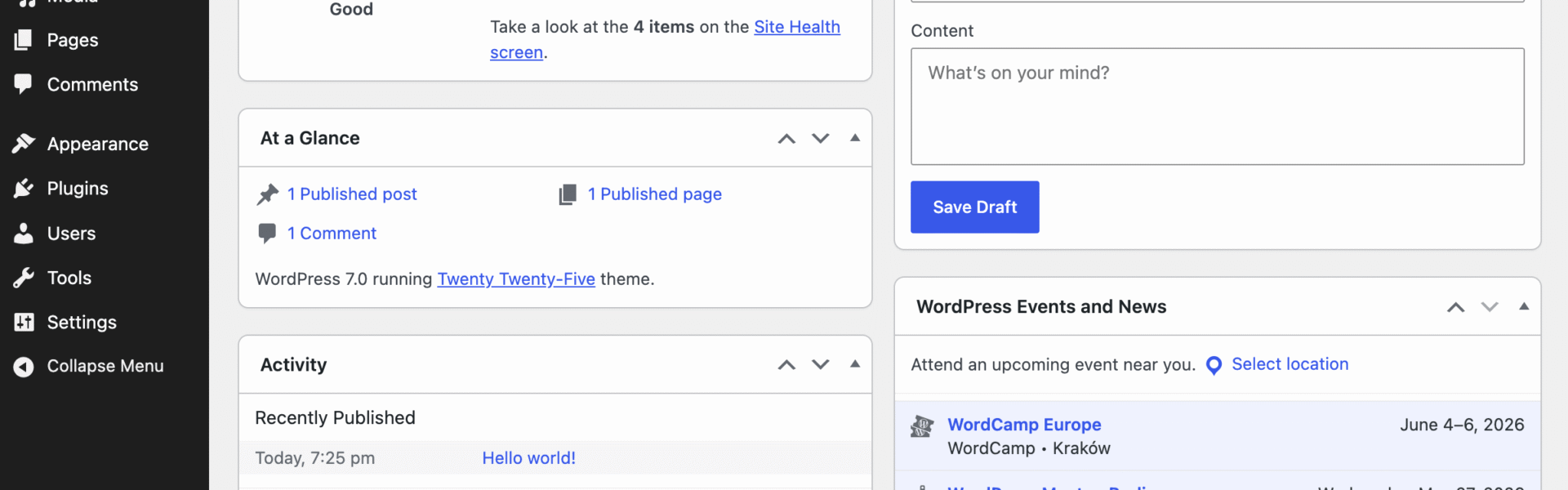
Task: Move WordPress Events and News panel down
Action: coord(1490,307)
